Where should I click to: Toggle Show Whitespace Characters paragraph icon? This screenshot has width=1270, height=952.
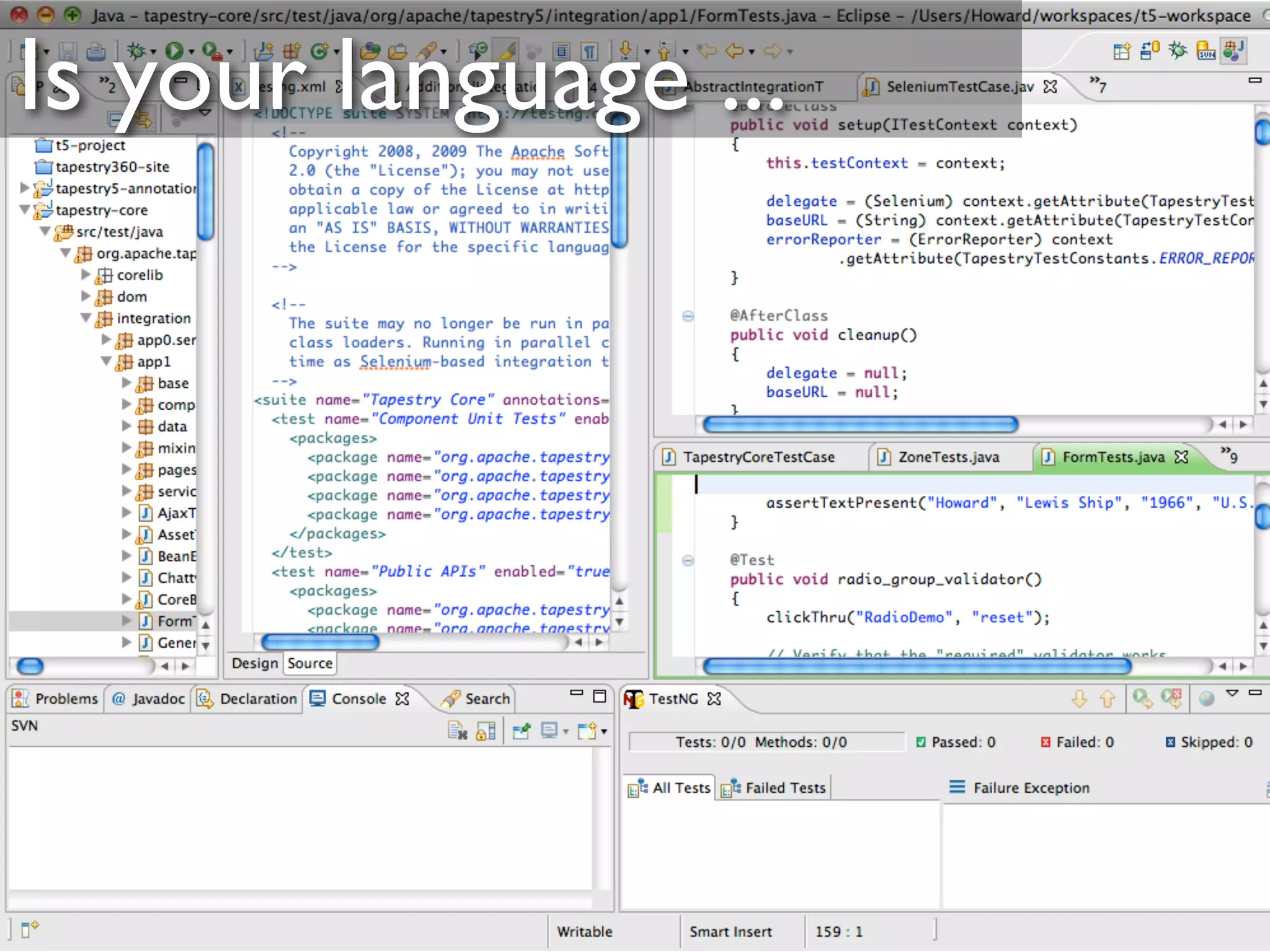590,51
